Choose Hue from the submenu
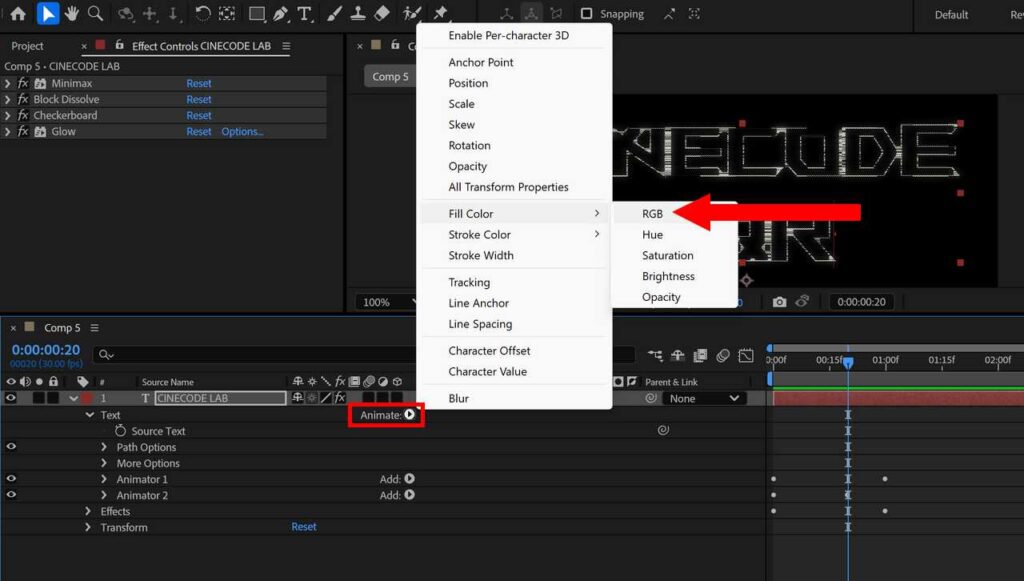This screenshot has height=581, width=1024. tap(652, 234)
